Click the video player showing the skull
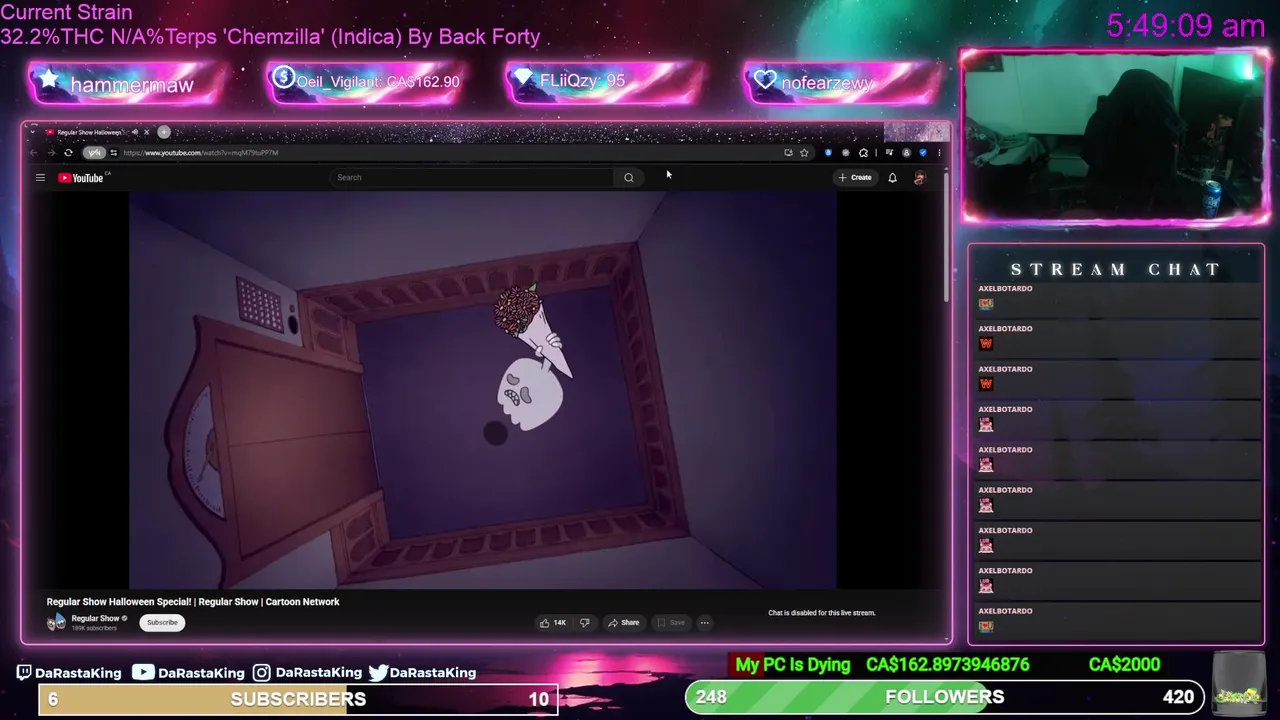Viewport: 1280px width, 720px height. pyautogui.click(x=483, y=391)
